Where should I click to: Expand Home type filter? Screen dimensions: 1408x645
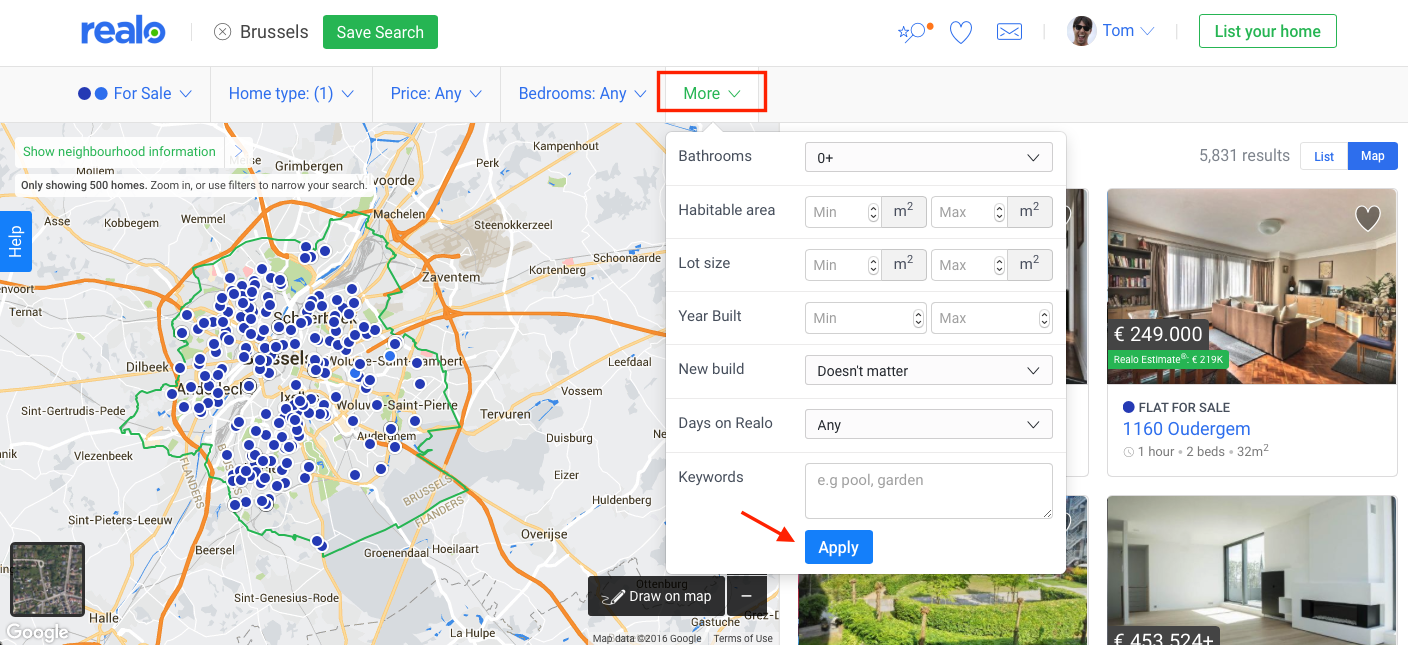[x=291, y=93]
